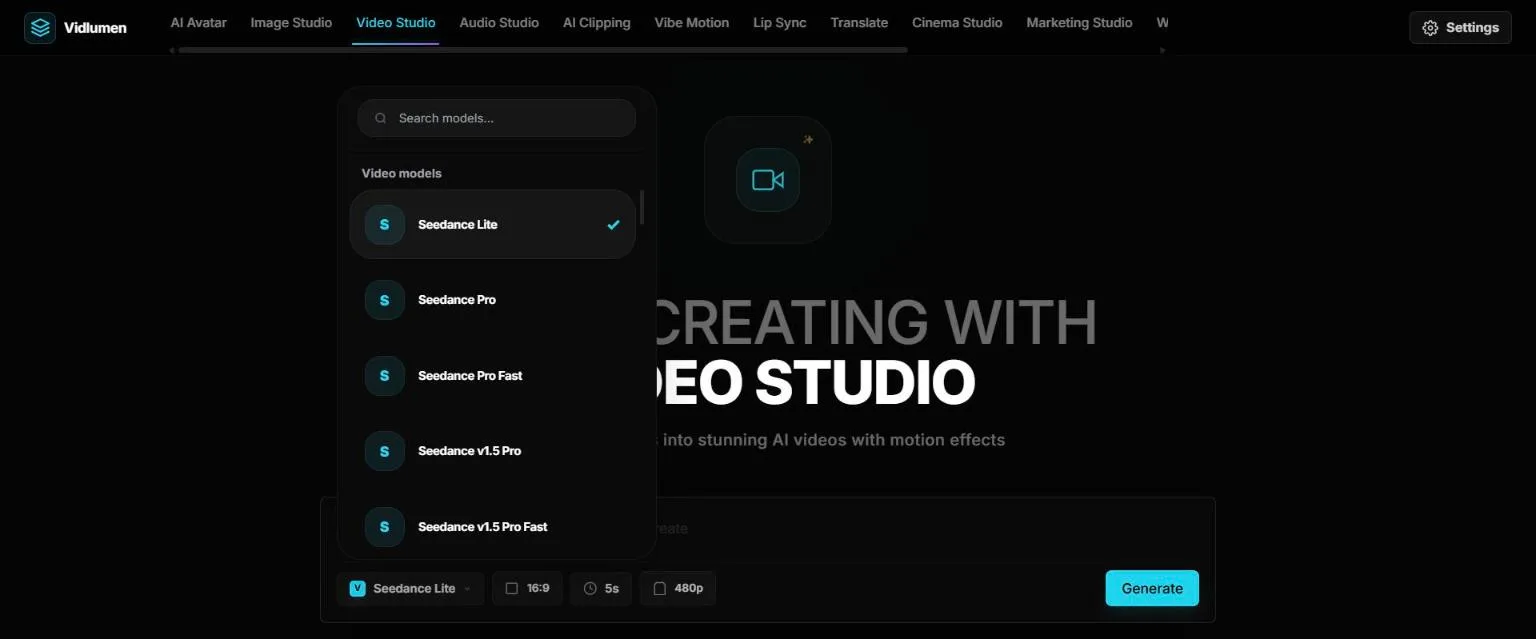Open Settings
This screenshot has height=639, width=1536.
[x=1460, y=28]
